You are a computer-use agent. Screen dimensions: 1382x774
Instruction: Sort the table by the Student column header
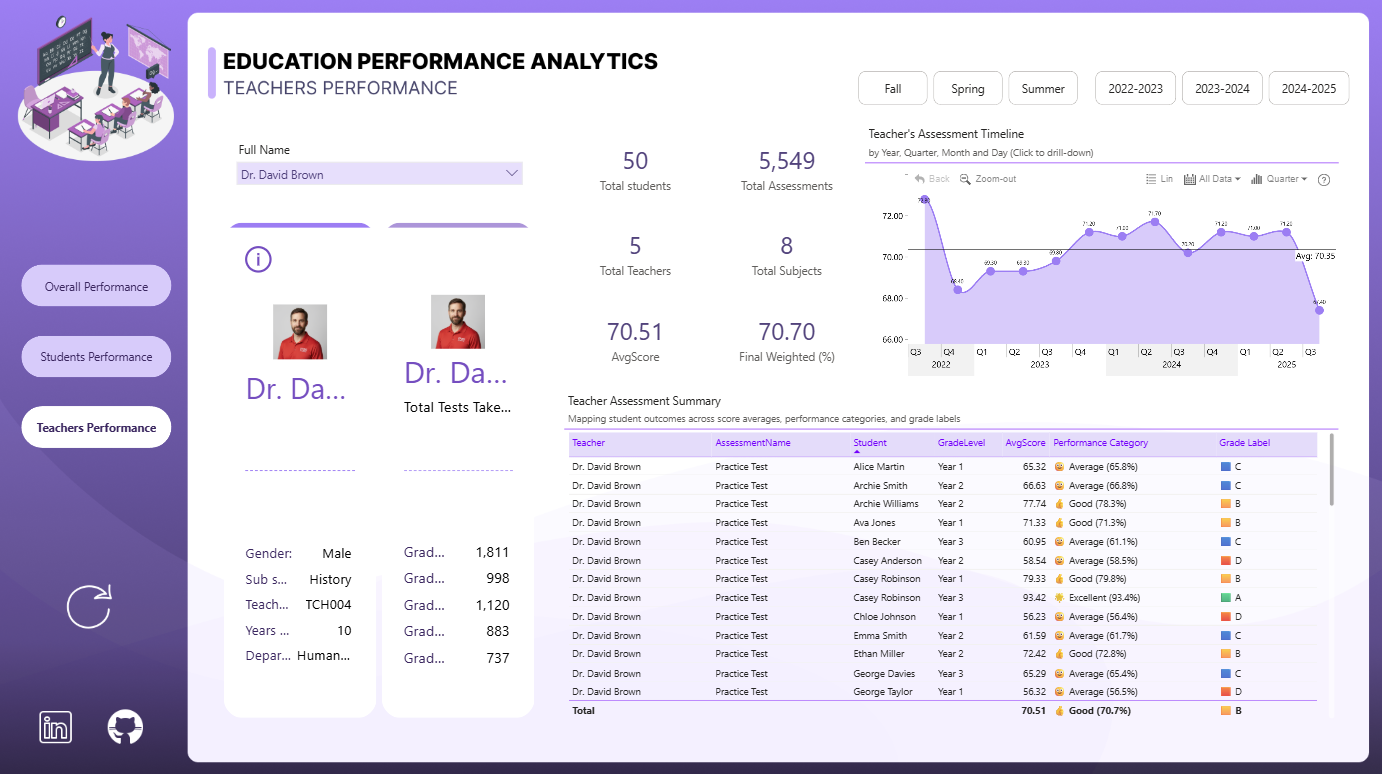click(x=870, y=443)
